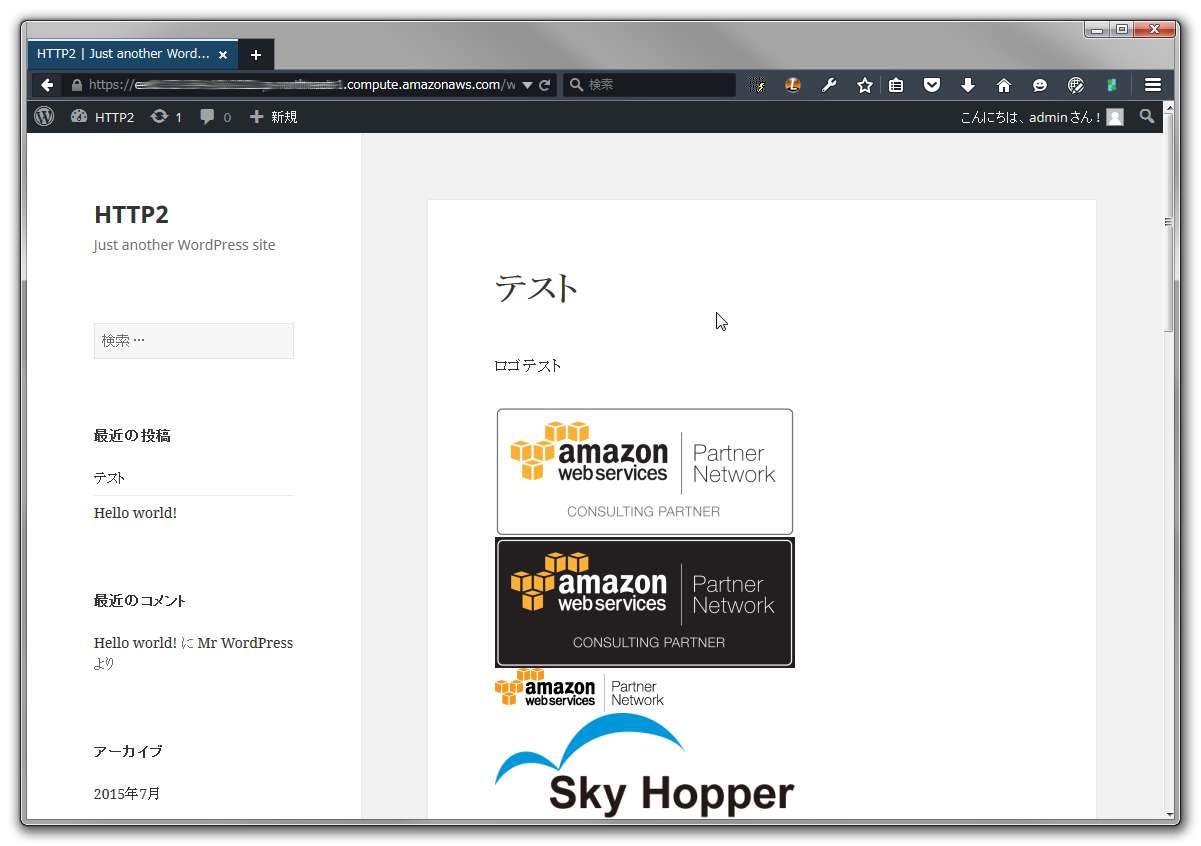This screenshot has width=1201, height=846.
Task: Bookmark this page with star icon
Action: (865, 85)
